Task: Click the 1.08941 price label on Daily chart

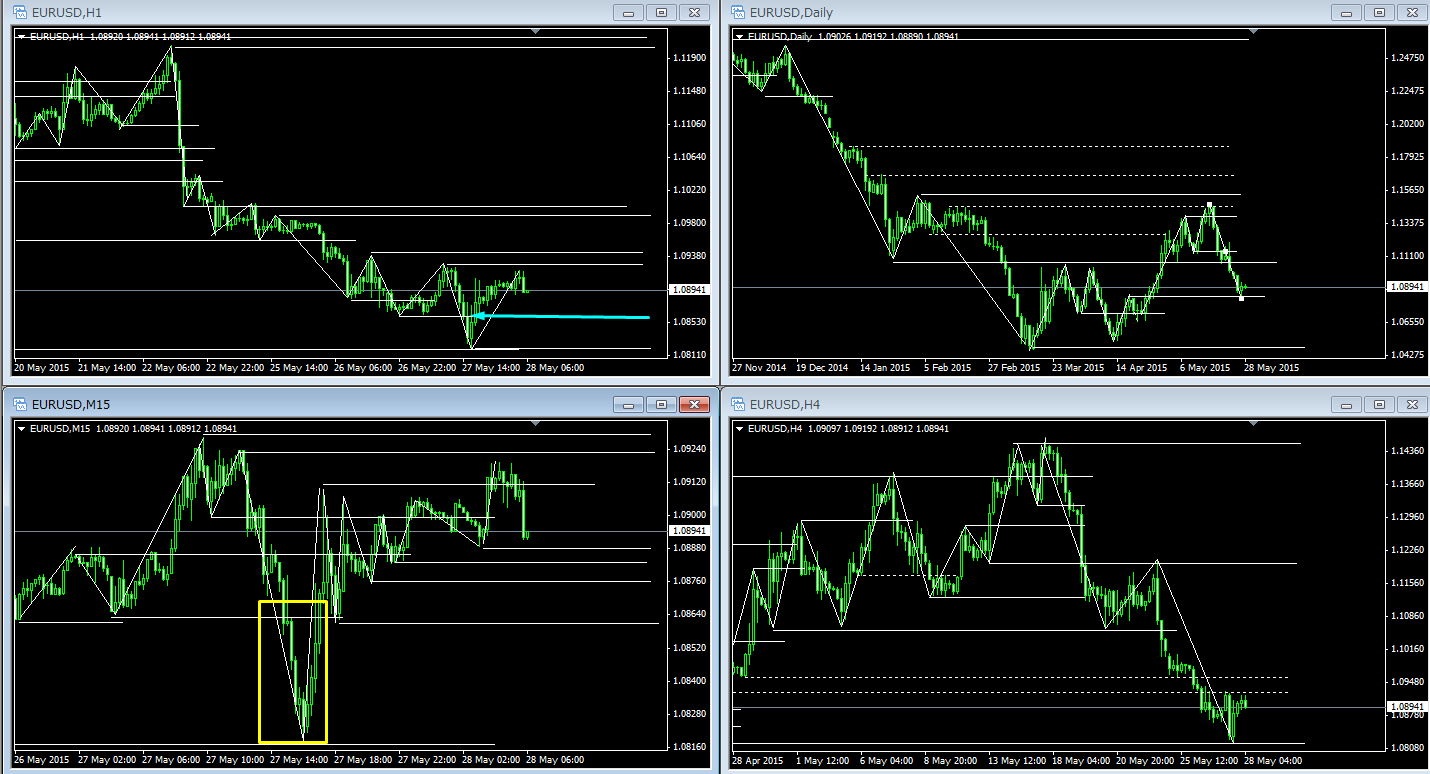Action: (1406, 287)
